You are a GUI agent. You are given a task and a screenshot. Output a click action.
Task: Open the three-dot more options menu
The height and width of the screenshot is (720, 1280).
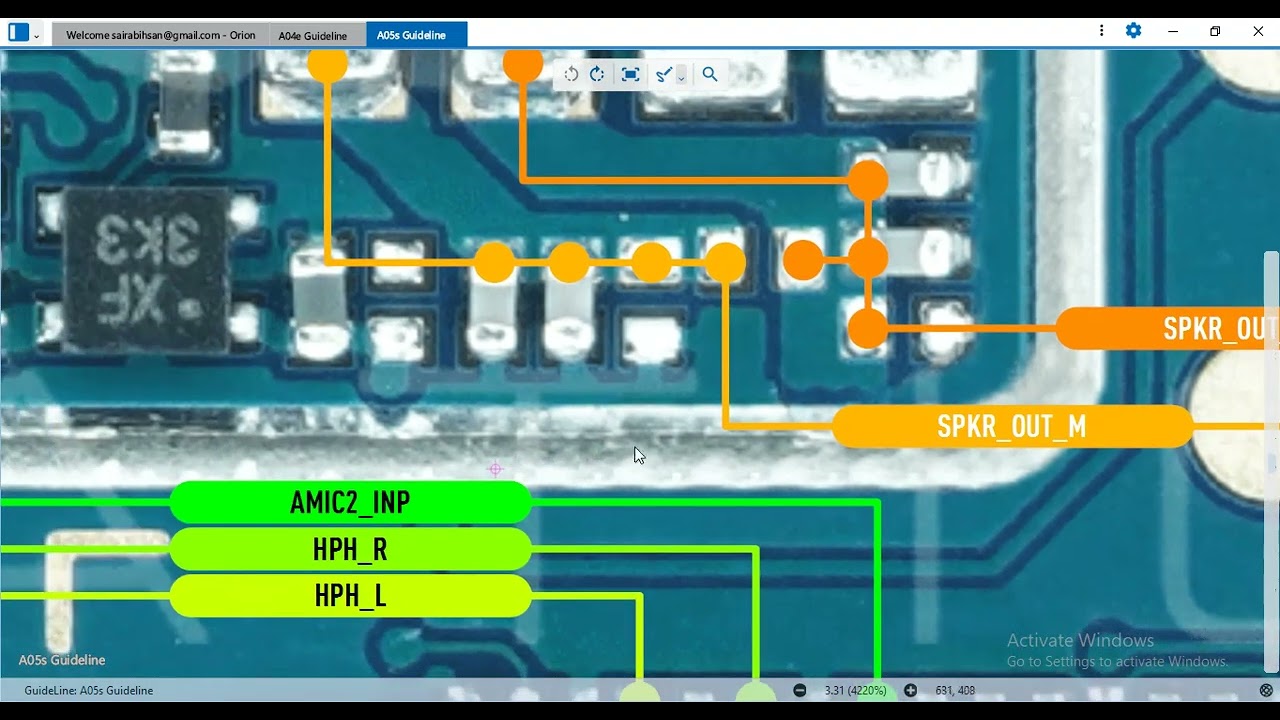[x=1101, y=31]
